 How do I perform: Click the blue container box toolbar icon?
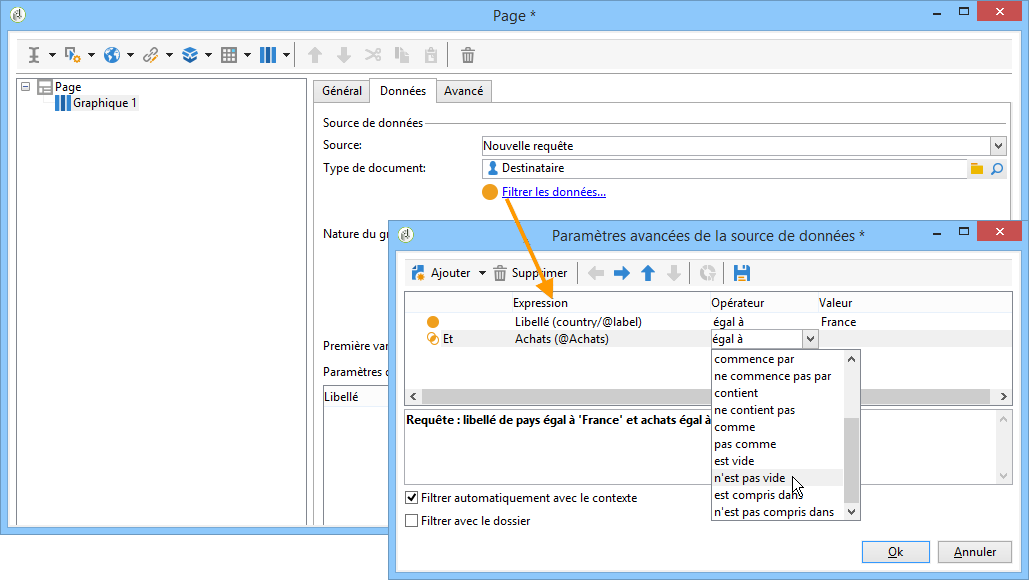coord(190,55)
